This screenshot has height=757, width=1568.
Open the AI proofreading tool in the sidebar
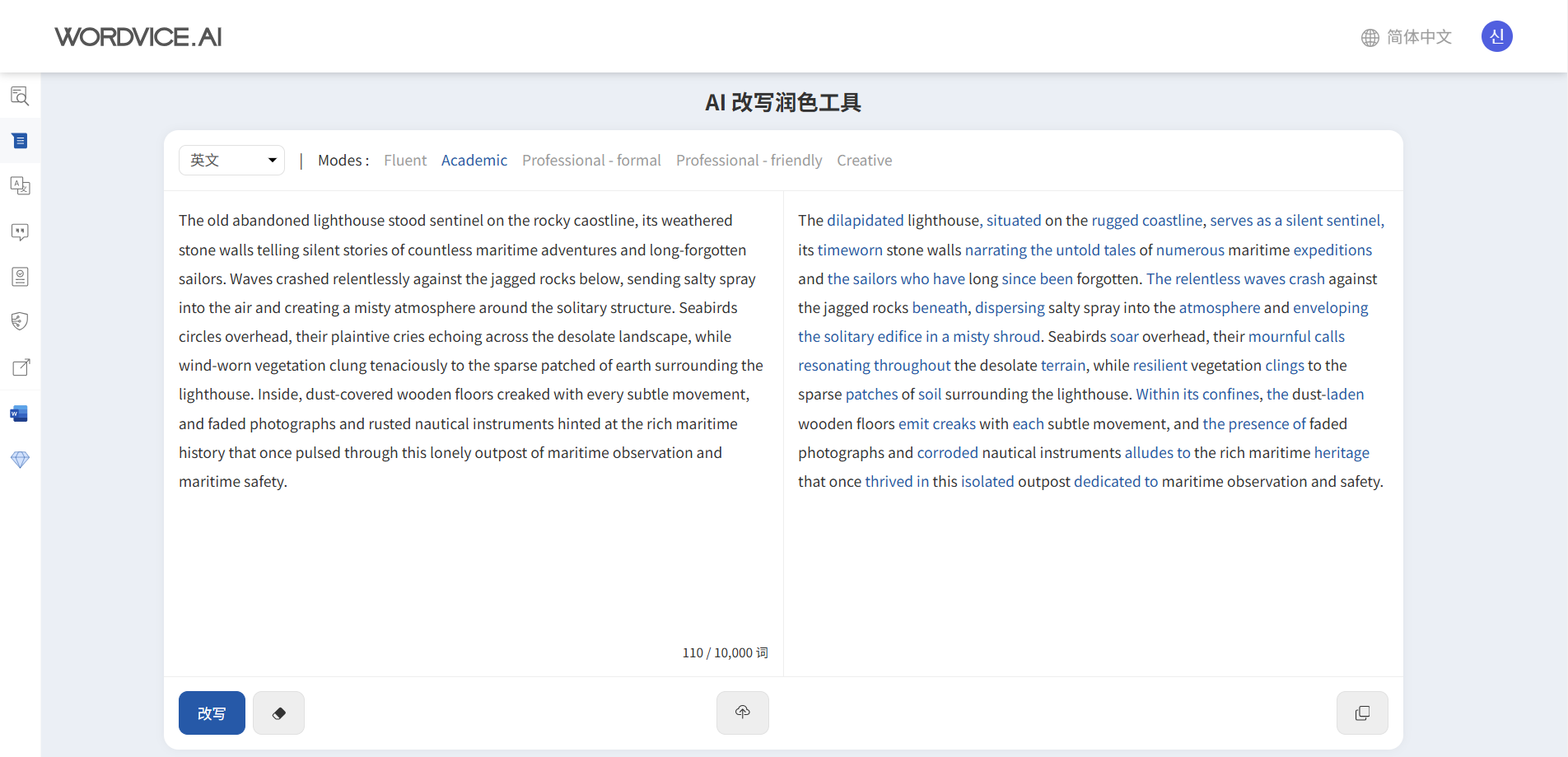coord(20,96)
